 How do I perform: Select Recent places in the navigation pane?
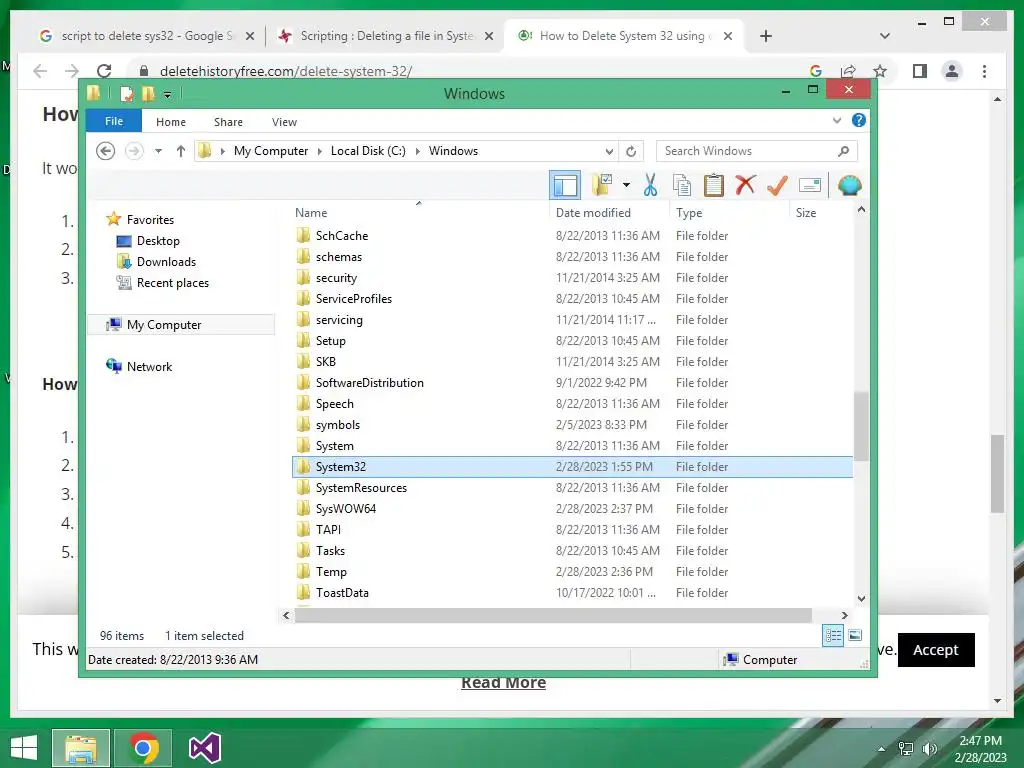coord(172,283)
